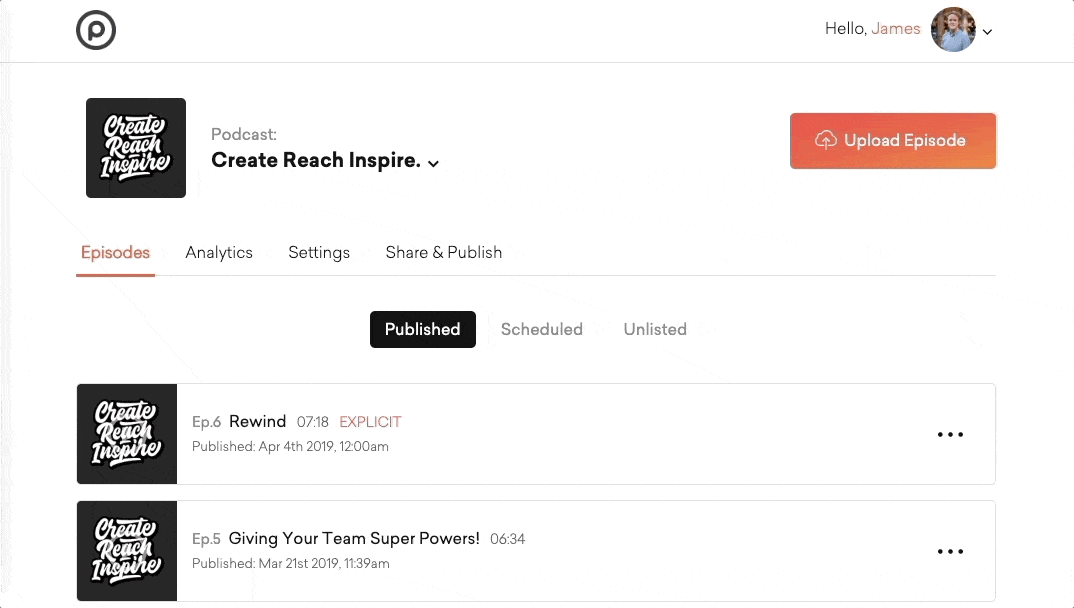Click the Ep.5 episode artwork thumbnail
The width and height of the screenshot is (1074, 608).
click(x=127, y=551)
